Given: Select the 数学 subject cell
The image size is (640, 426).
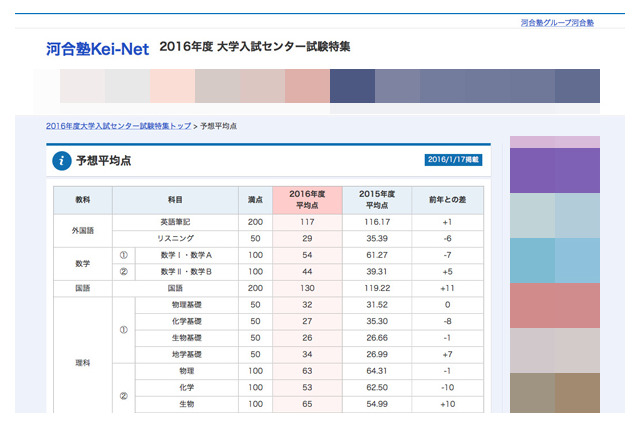Looking at the screenshot, I should pyautogui.click(x=83, y=264).
